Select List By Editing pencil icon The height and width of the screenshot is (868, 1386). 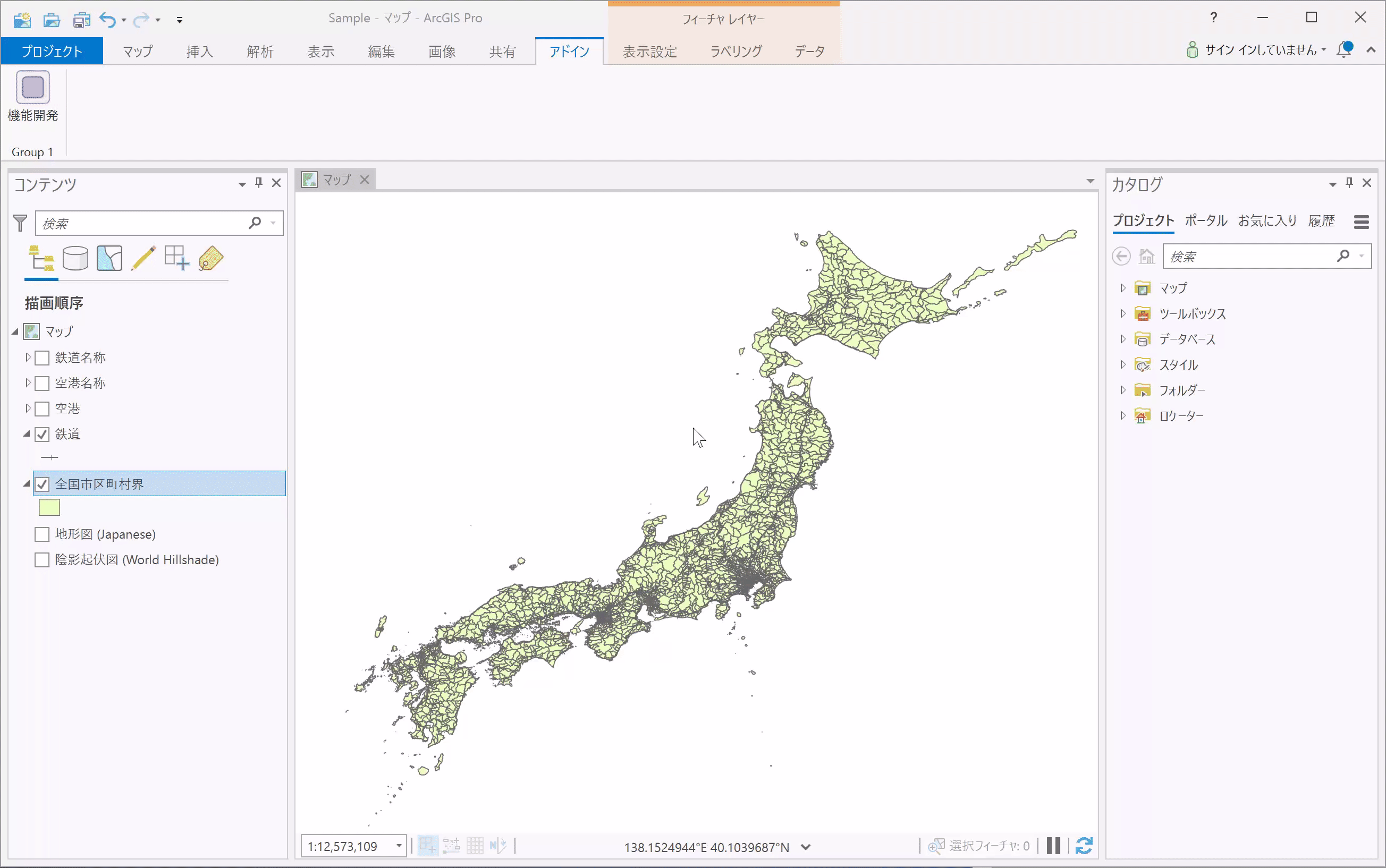pos(143,258)
